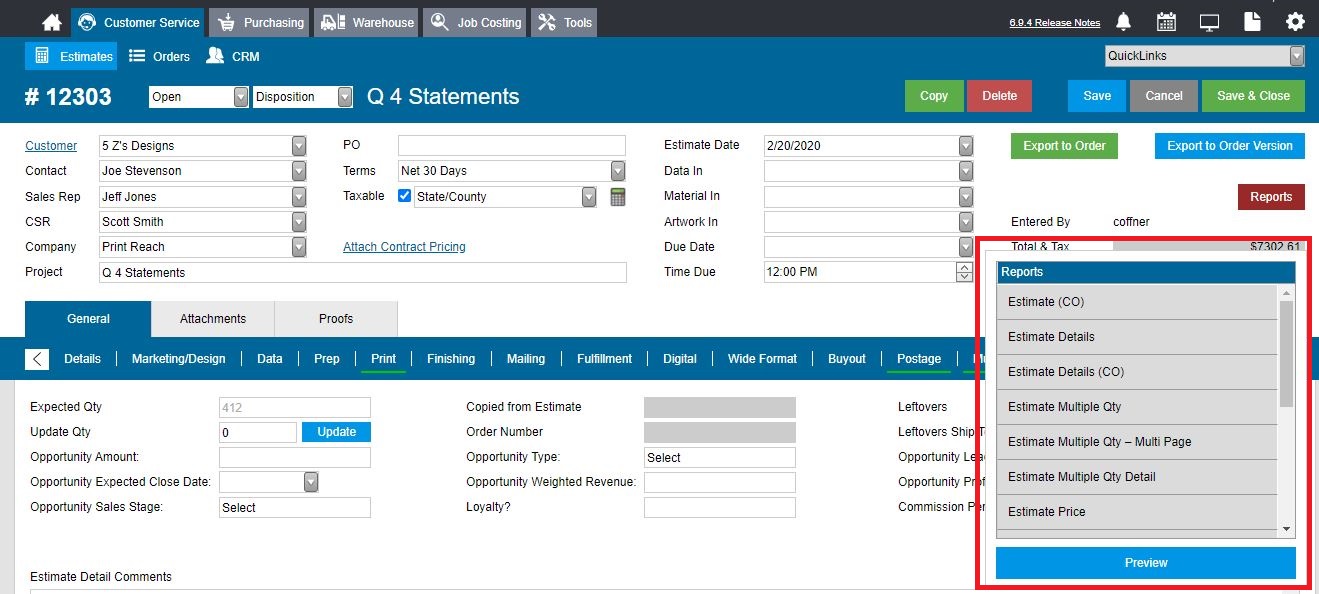Image resolution: width=1319 pixels, height=594 pixels.
Task: Click the monitor display icon
Action: (x=1209, y=22)
